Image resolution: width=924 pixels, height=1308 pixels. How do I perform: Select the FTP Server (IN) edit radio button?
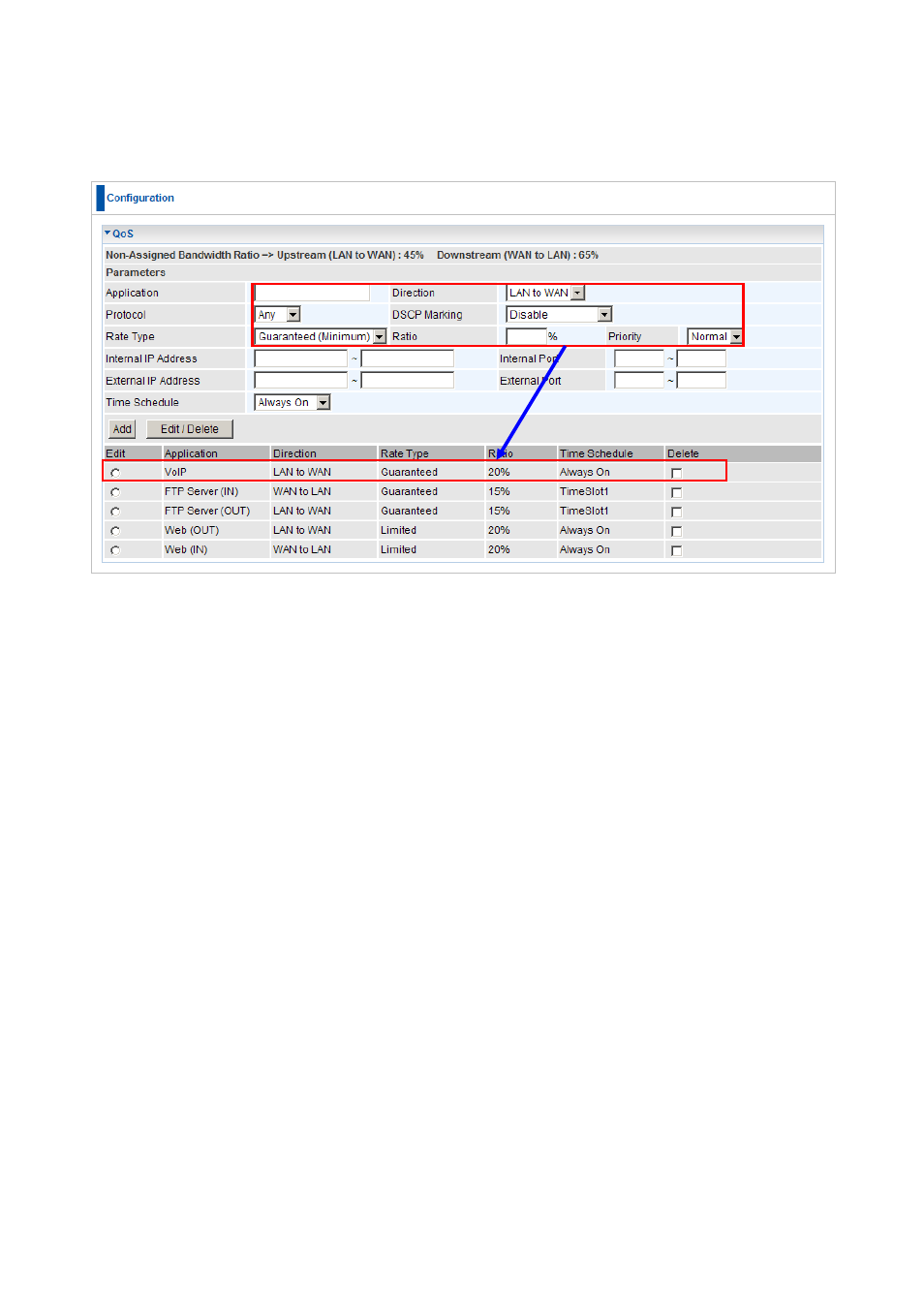pyautogui.click(x=115, y=492)
